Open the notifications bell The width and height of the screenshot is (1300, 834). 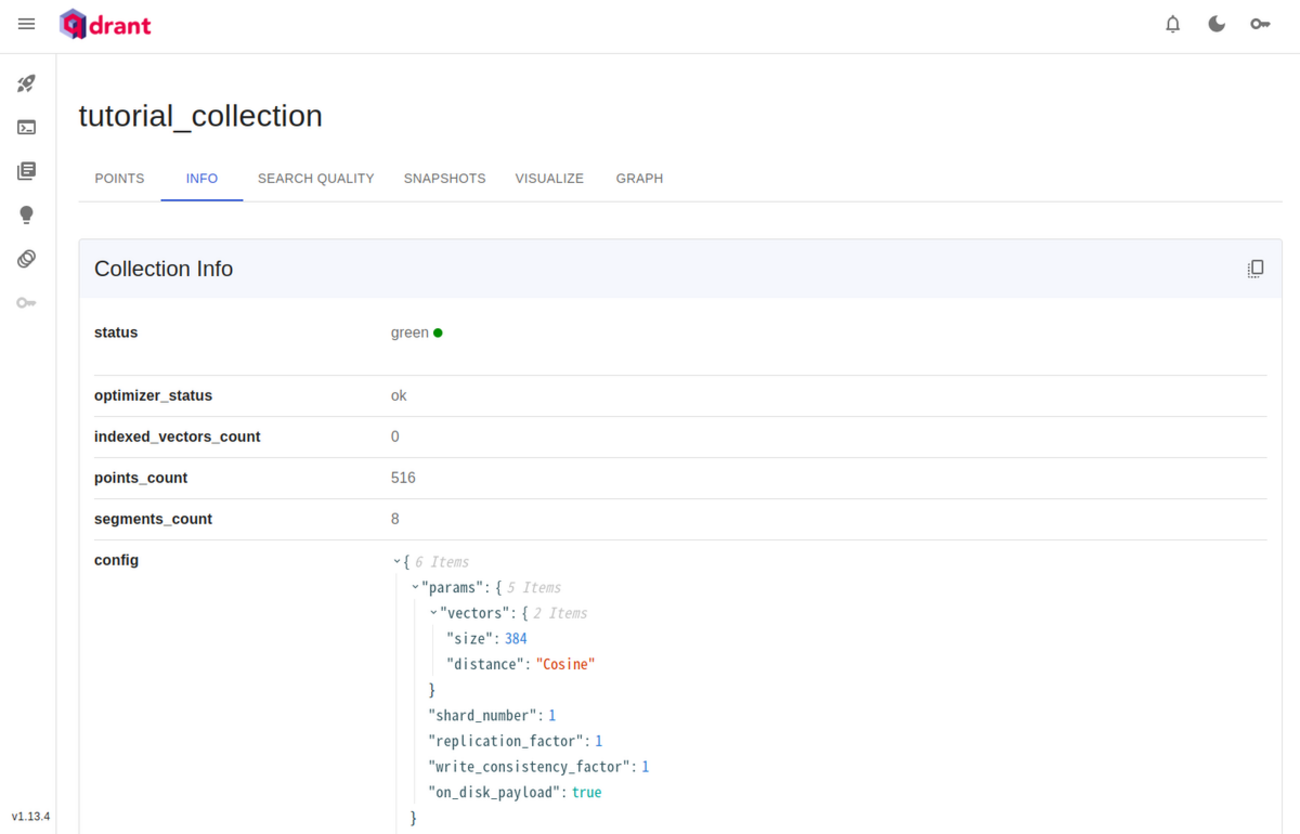pyautogui.click(x=1173, y=24)
